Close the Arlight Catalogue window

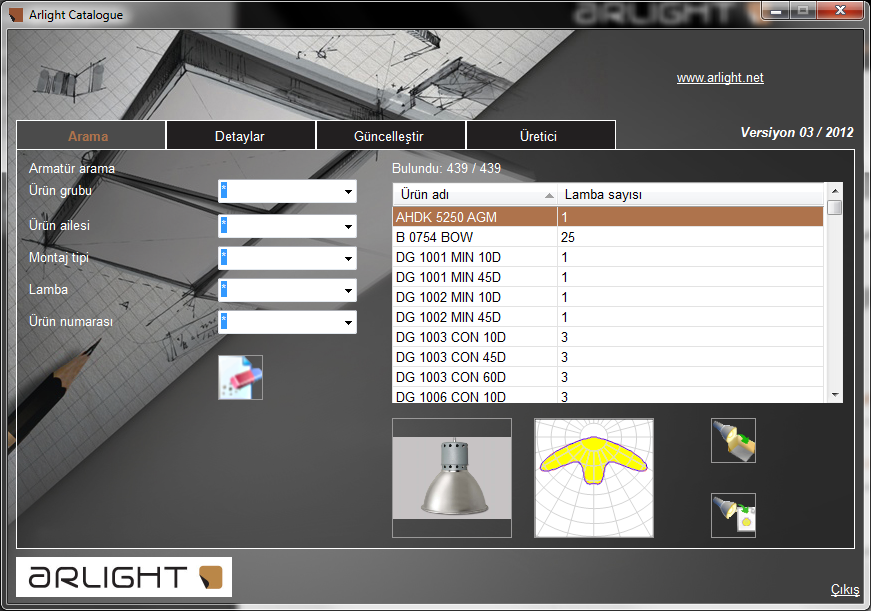point(840,11)
